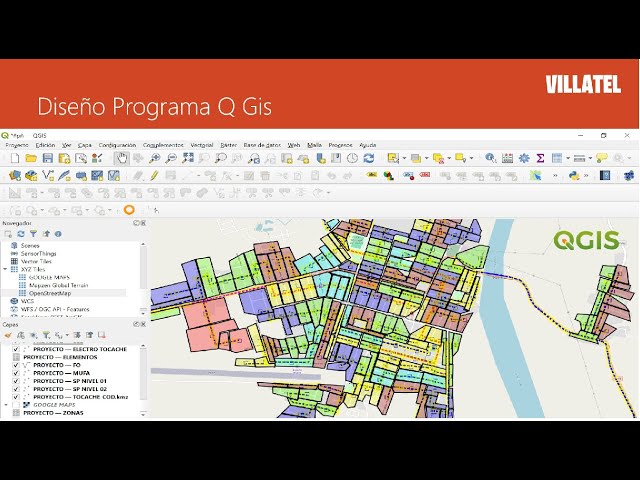Click the Navegador info properties icon
Image resolution: width=640 pixels, height=480 pixels.
pos(58,234)
